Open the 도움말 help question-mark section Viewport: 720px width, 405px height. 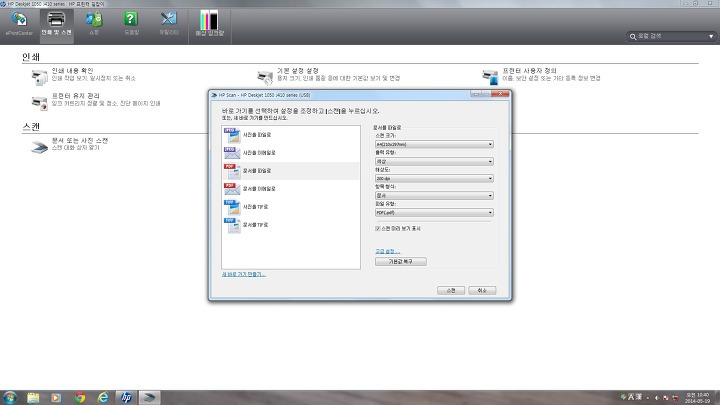point(131,23)
